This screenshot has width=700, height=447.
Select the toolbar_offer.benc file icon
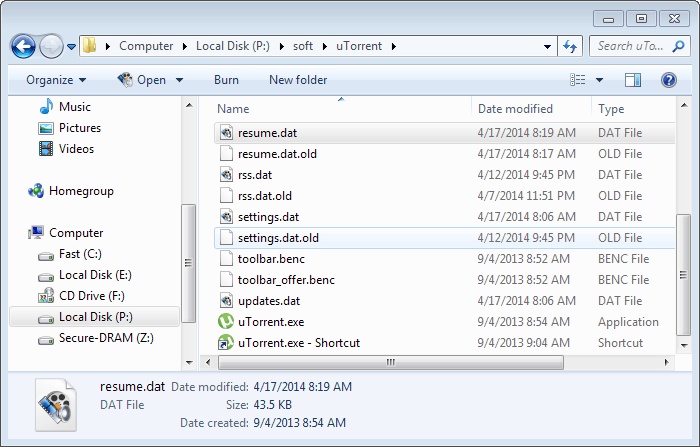pos(226,280)
